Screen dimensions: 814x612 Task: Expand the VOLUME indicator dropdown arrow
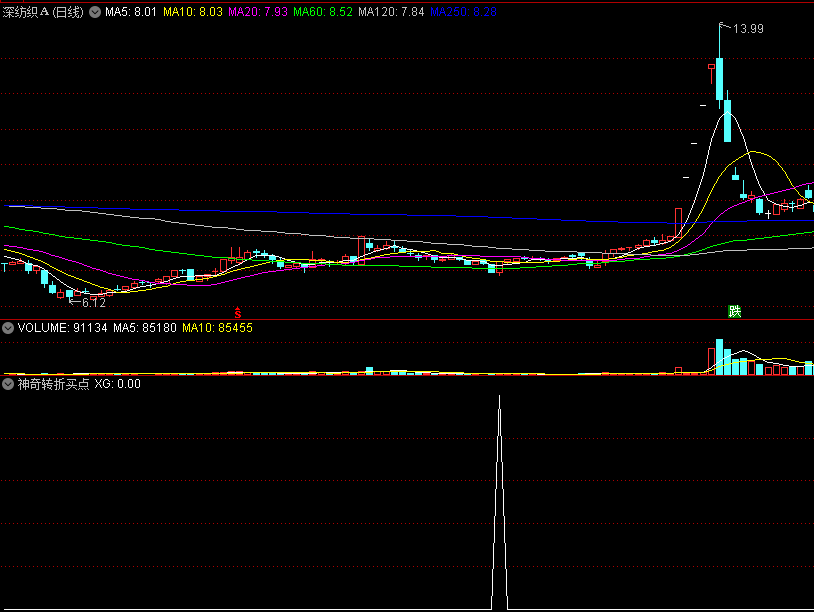pyautogui.click(x=8, y=328)
